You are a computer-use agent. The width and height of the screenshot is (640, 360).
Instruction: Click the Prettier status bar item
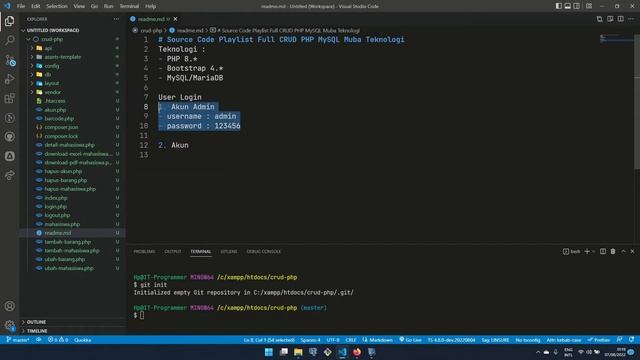coord(599,340)
